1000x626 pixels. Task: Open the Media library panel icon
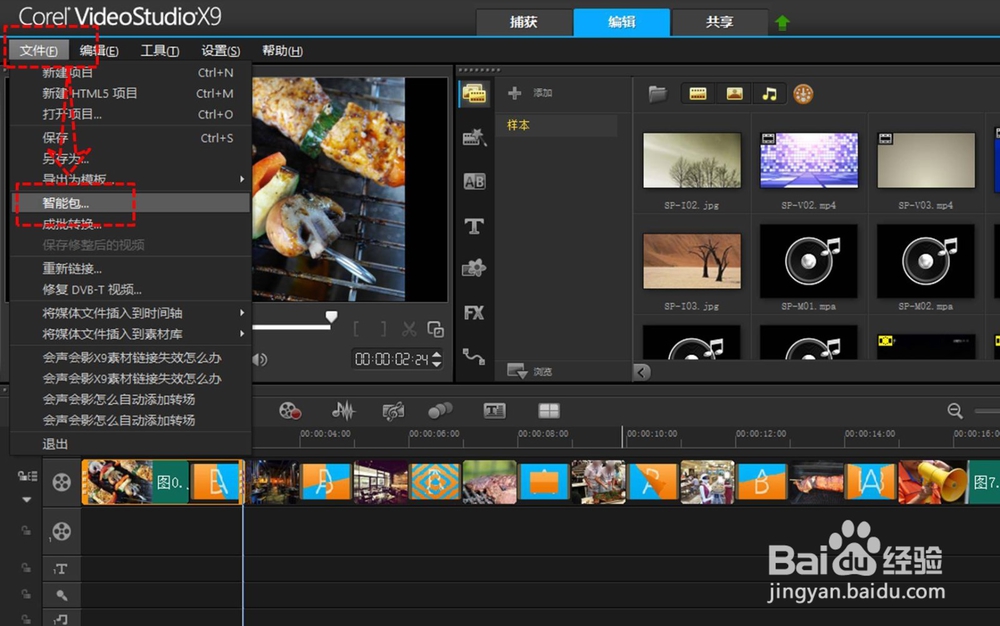click(474, 94)
